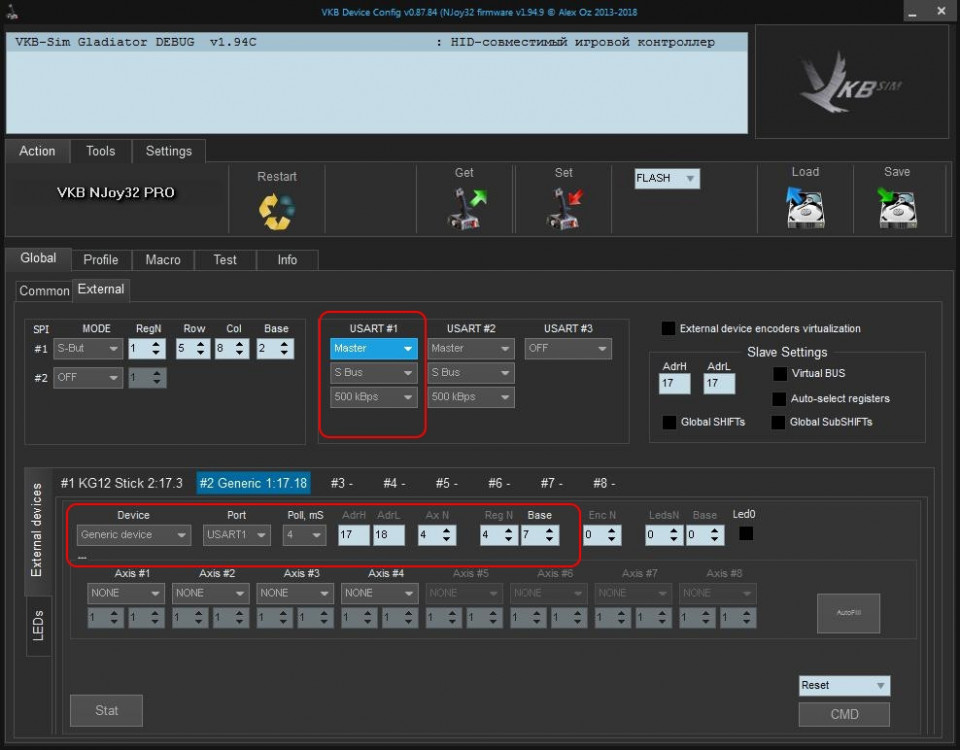Click the Stat button

click(106, 710)
